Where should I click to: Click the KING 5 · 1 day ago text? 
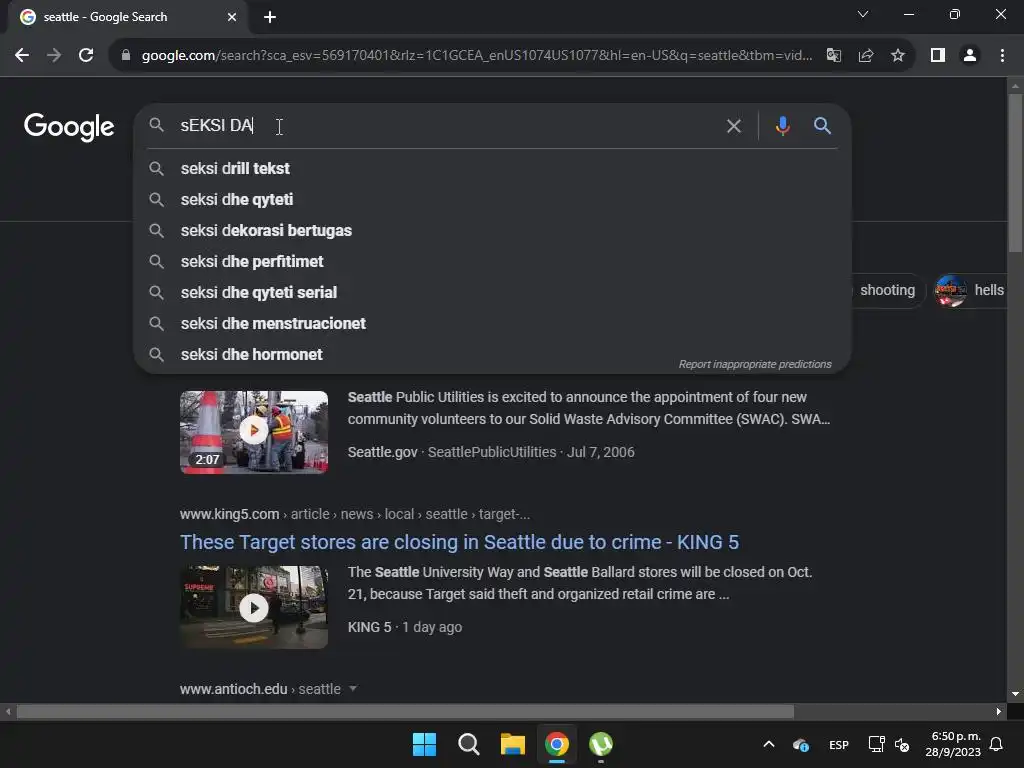405,627
